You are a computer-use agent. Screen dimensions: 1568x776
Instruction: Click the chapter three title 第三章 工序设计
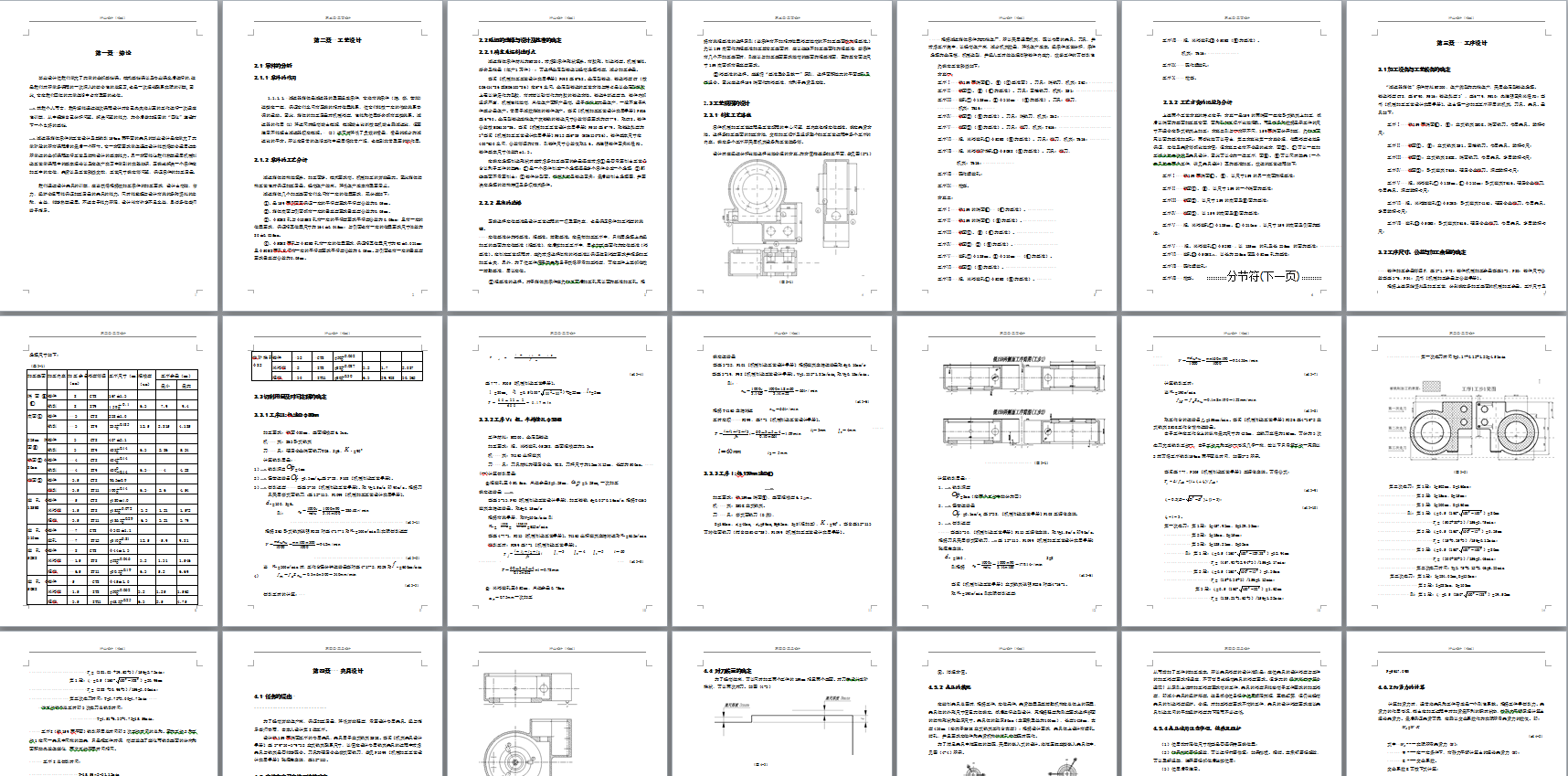point(1462,43)
